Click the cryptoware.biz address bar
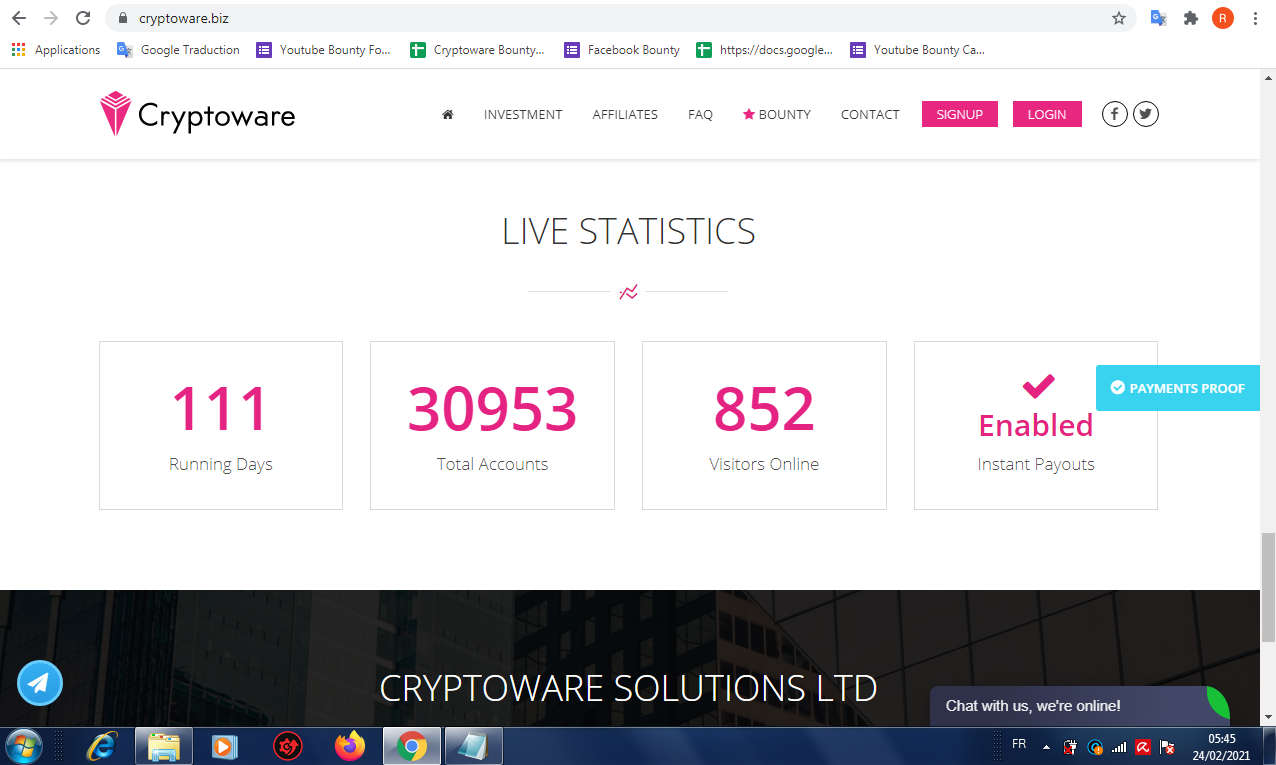The image size is (1276, 765). coord(620,18)
